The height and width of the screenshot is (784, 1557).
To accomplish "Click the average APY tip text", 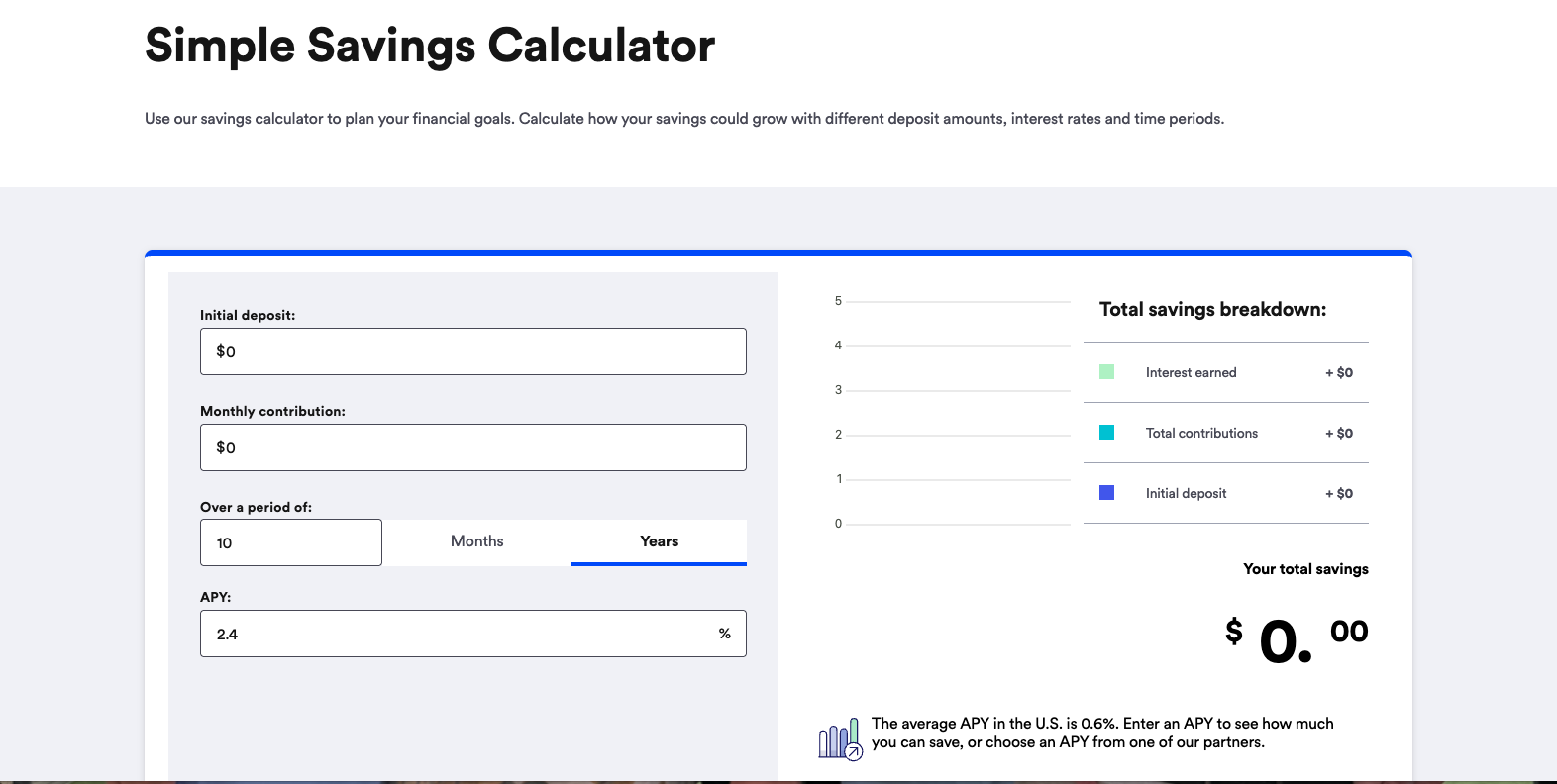I will [x=1101, y=733].
